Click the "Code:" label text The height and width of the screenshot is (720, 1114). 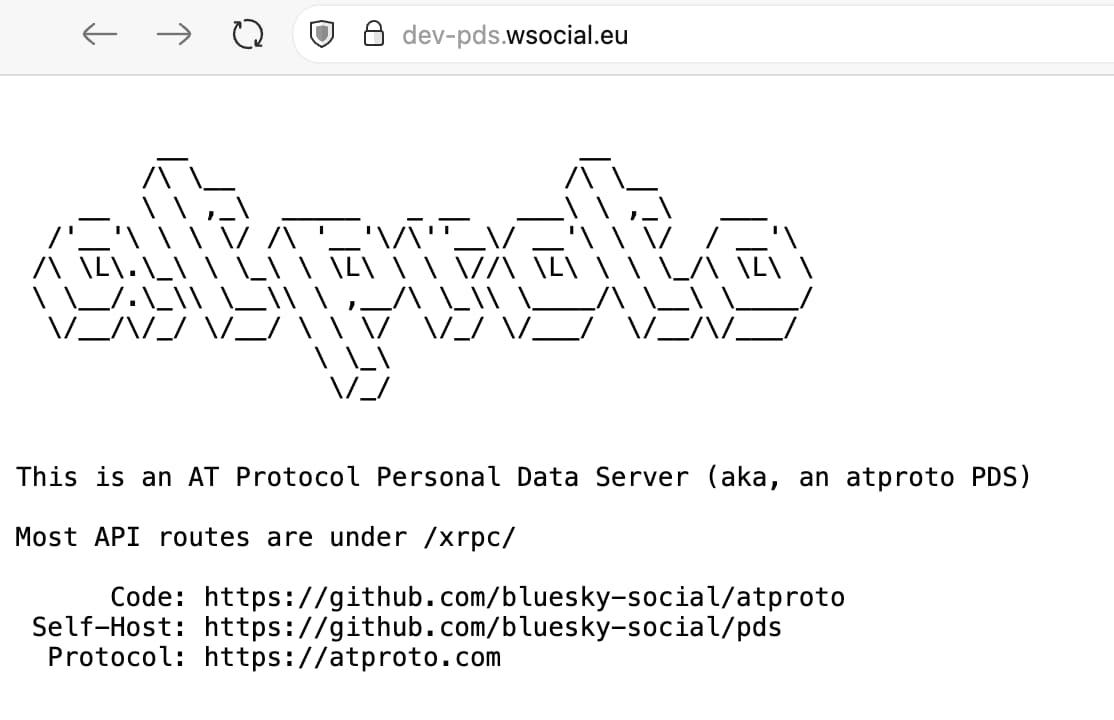click(148, 598)
